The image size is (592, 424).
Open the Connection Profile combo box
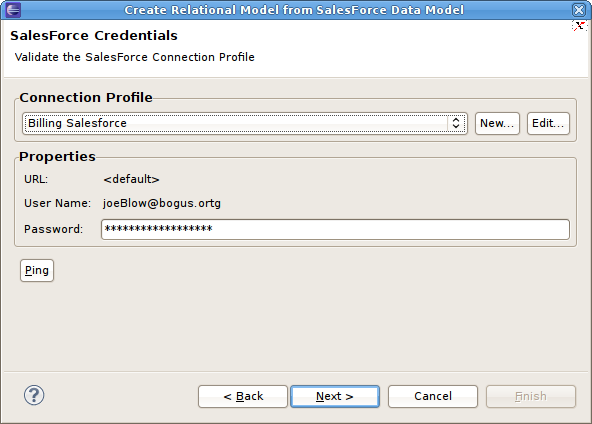pyautogui.click(x=245, y=123)
